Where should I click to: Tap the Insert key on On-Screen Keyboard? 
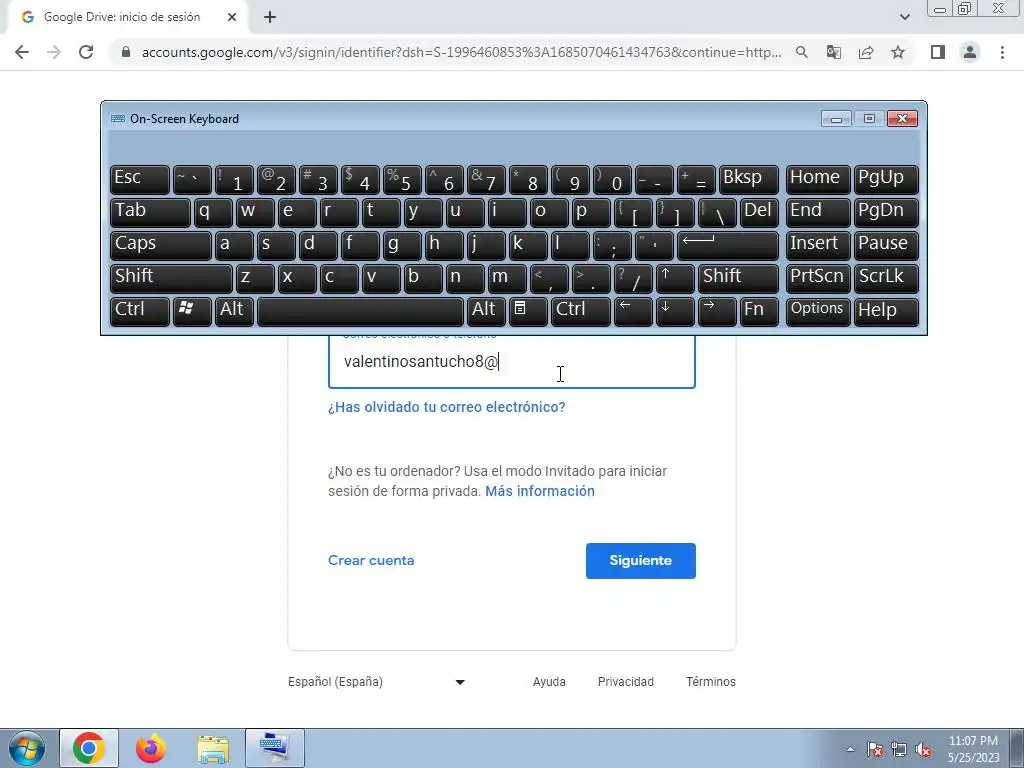[818, 245]
